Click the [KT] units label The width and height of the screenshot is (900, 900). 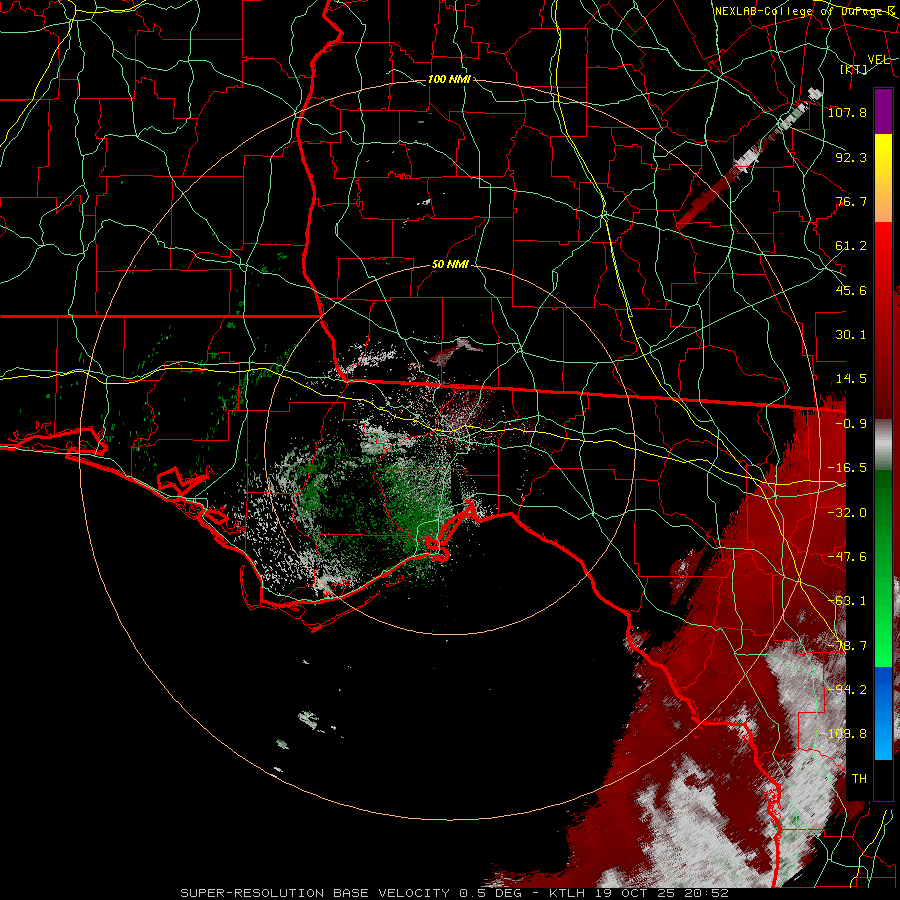coord(854,69)
